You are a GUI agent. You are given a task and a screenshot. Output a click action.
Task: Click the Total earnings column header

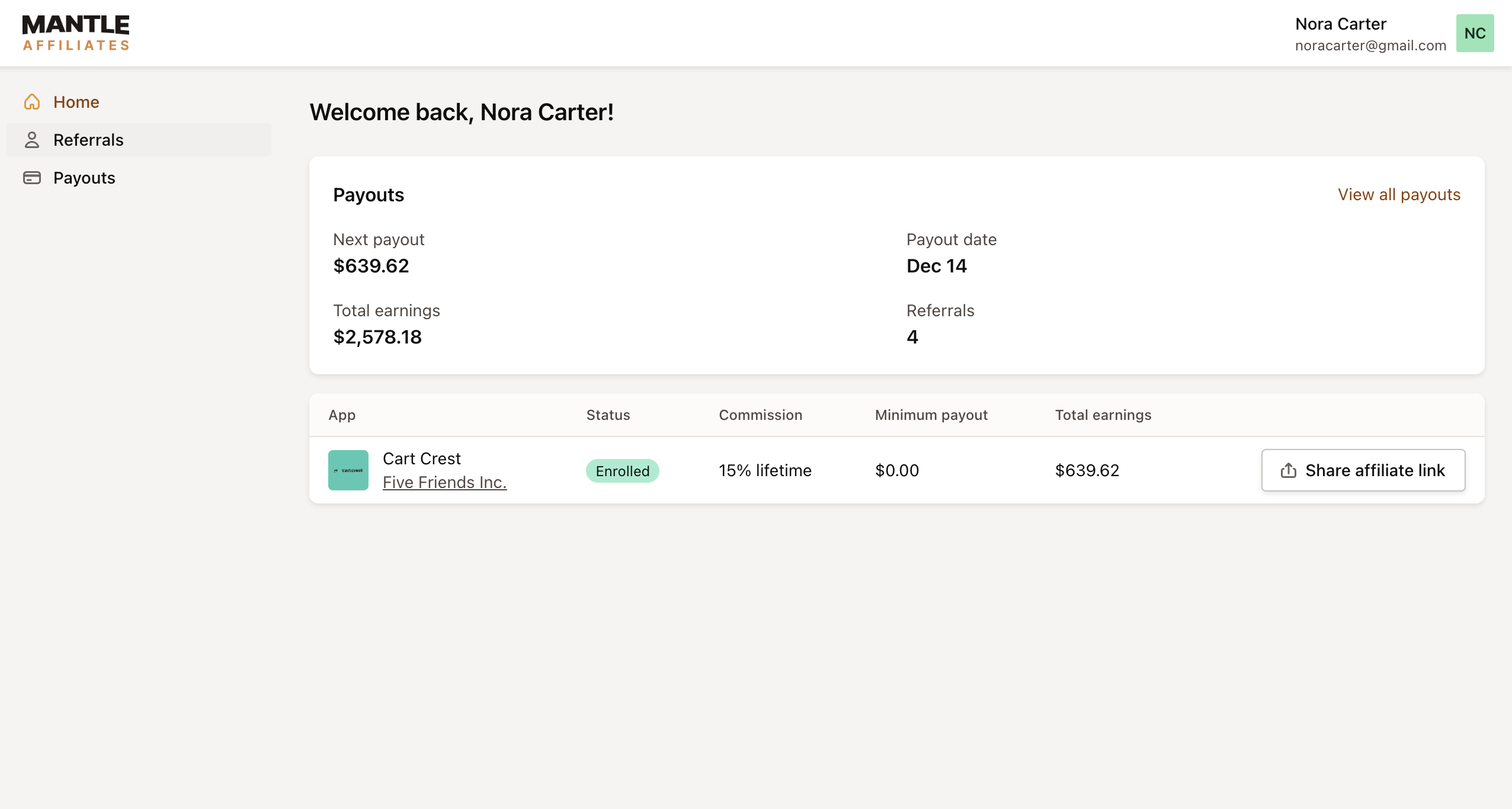tap(1103, 415)
